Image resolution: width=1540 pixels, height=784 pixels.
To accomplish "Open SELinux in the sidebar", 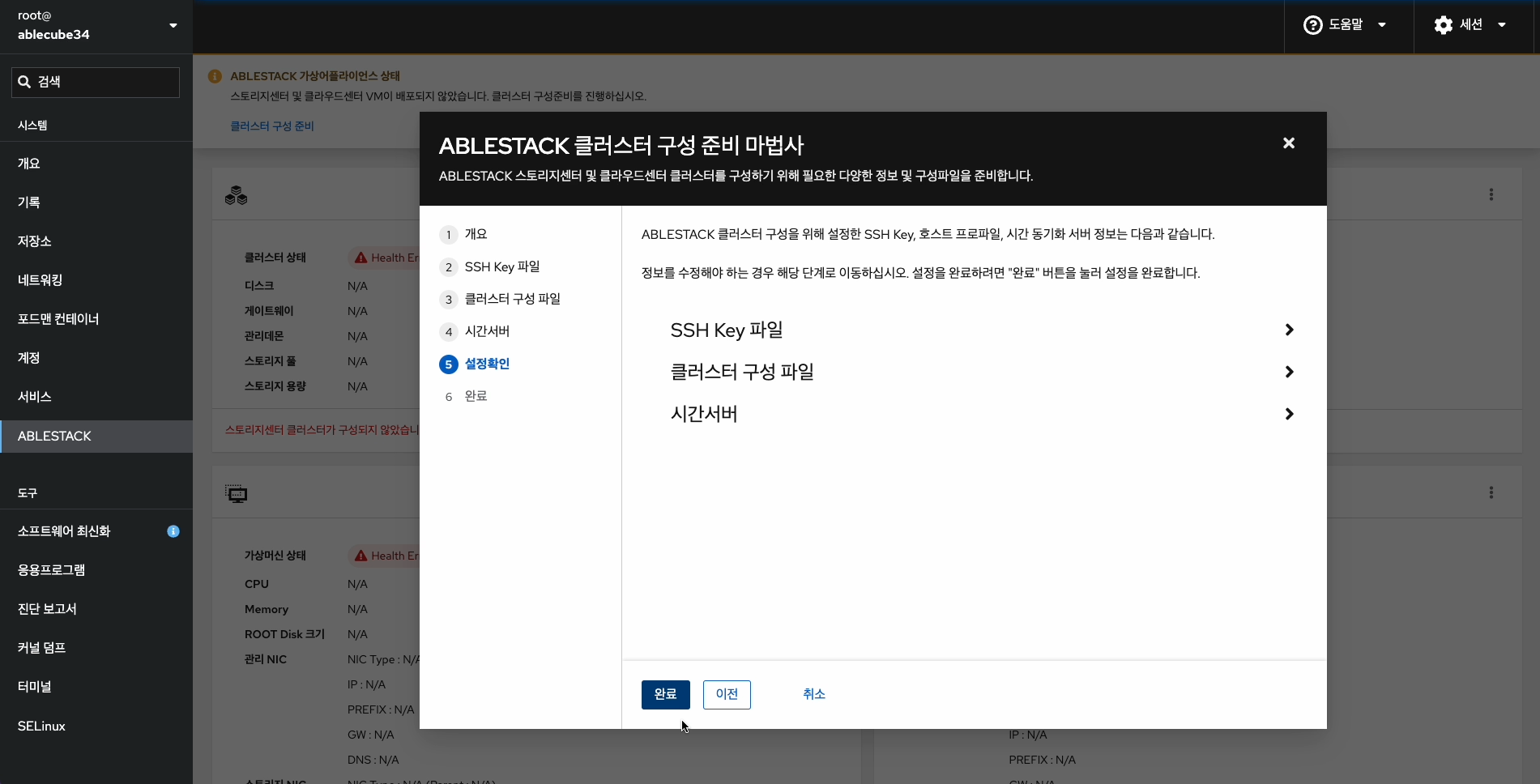I will pyautogui.click(x=96, y=726).
